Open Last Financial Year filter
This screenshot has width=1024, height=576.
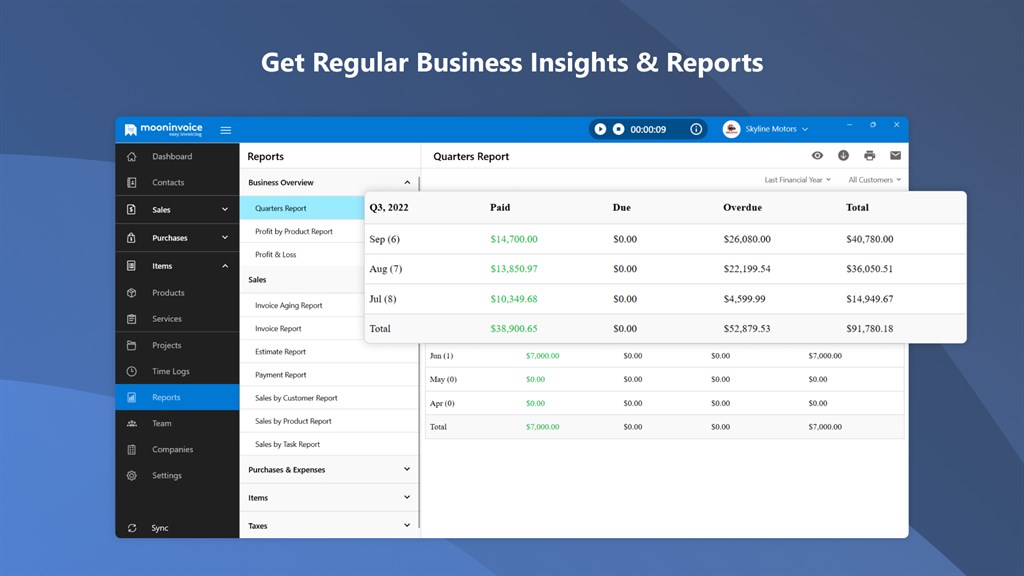[x=797, y=180]
